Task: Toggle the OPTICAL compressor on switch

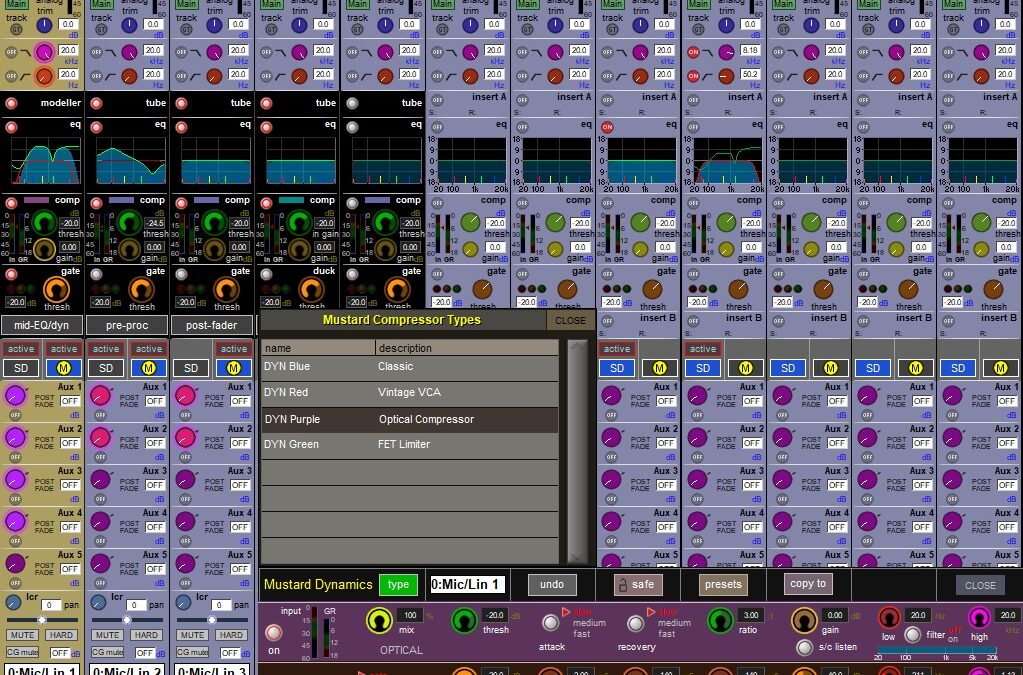Action: (x=273, y=634)
